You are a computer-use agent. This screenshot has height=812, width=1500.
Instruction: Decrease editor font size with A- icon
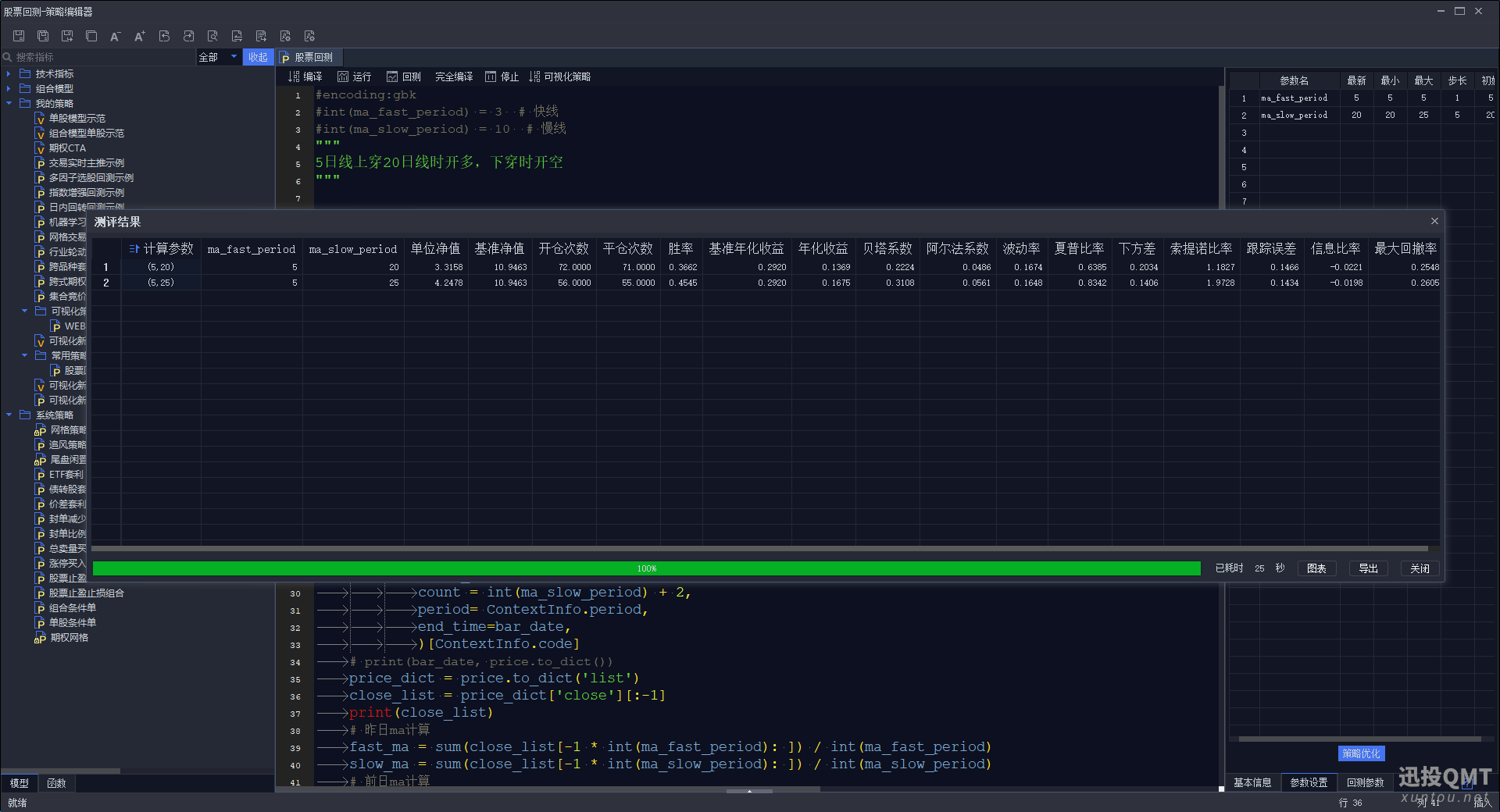[115, 36]
